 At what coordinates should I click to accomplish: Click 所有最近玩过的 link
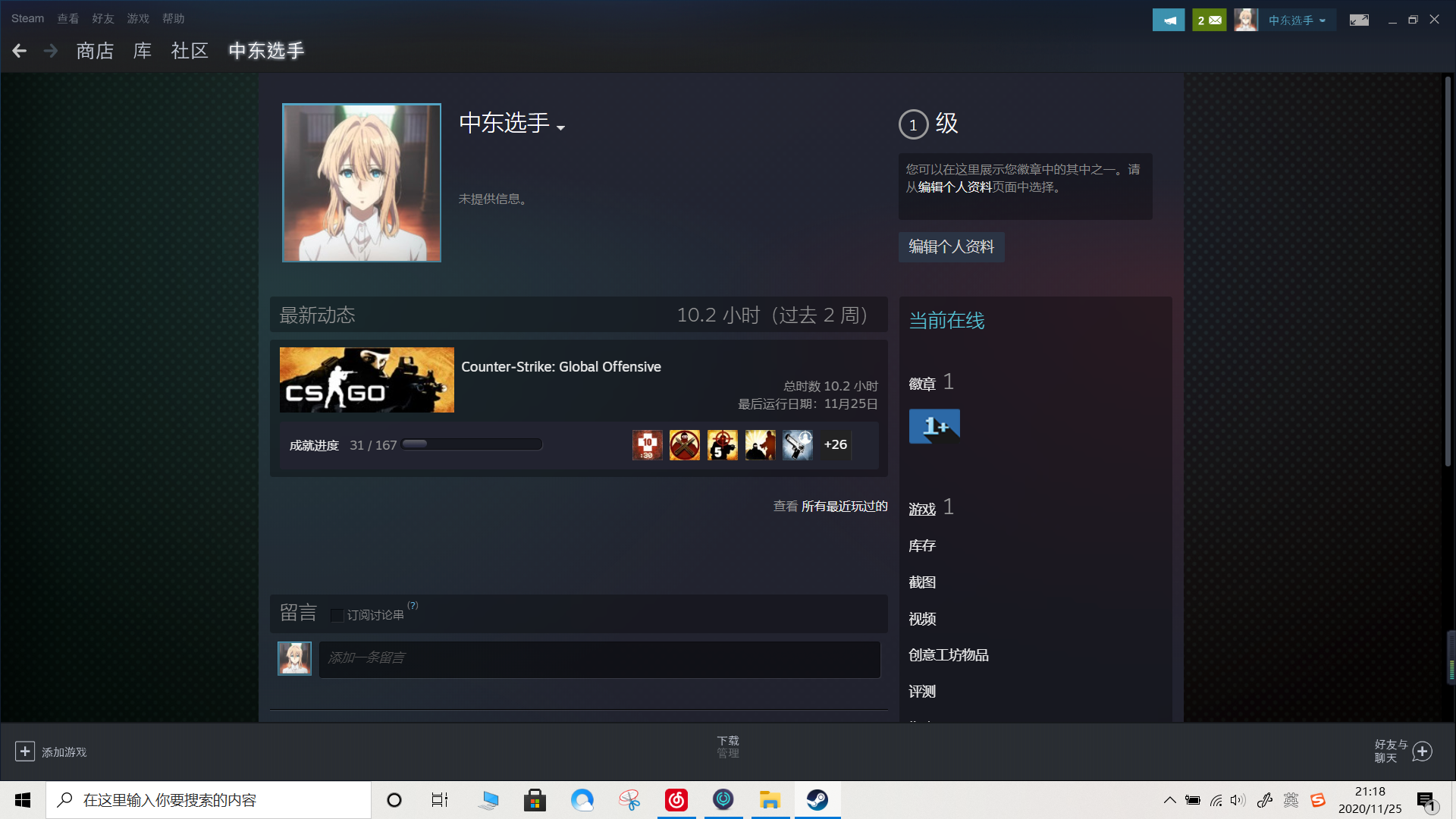pyautogui.click(x=844, y=507)
